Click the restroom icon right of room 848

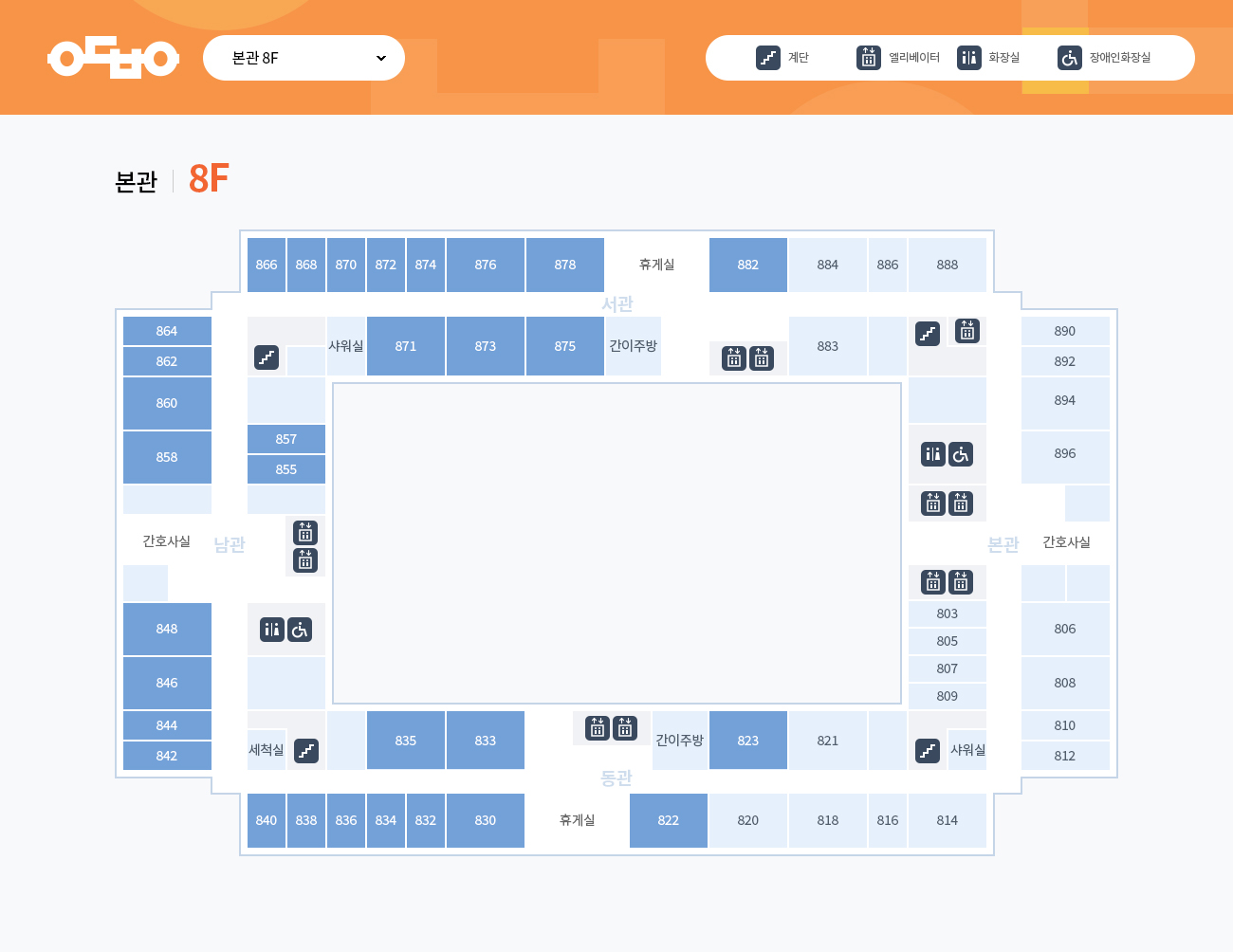[272, 630]
